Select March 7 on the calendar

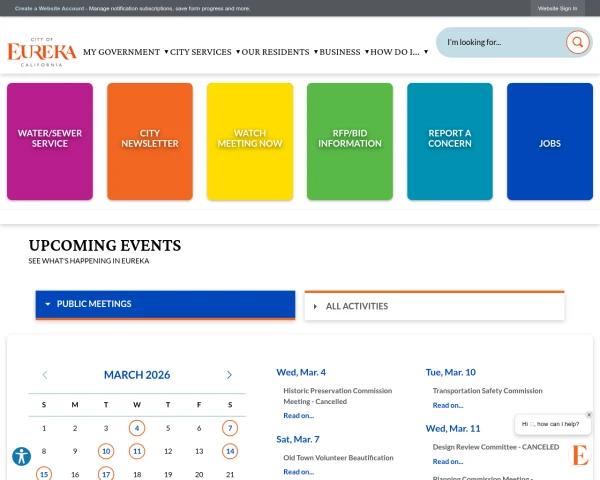[x=230, y=428]
